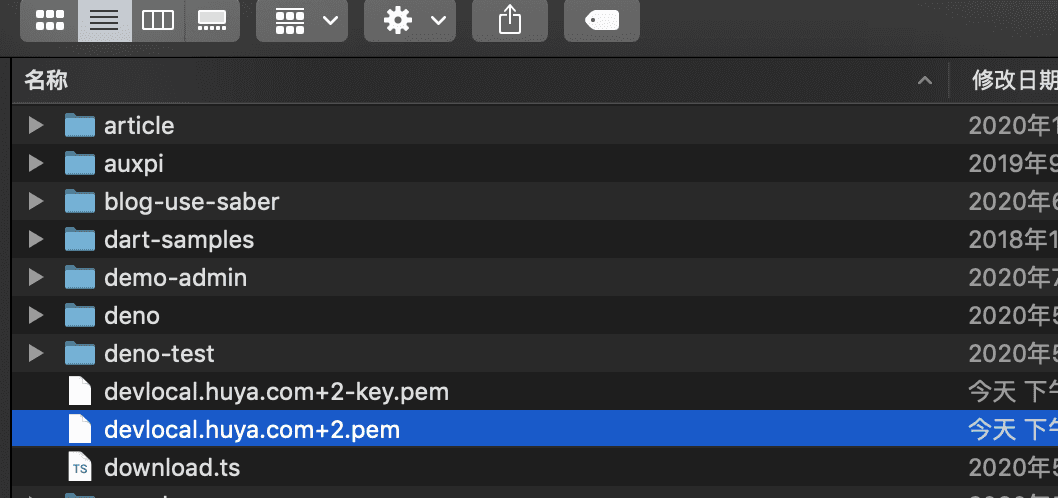This screenshot has width=1058, height=498.
Task: Expand the deno-test folder
Action: pos(36,354)
